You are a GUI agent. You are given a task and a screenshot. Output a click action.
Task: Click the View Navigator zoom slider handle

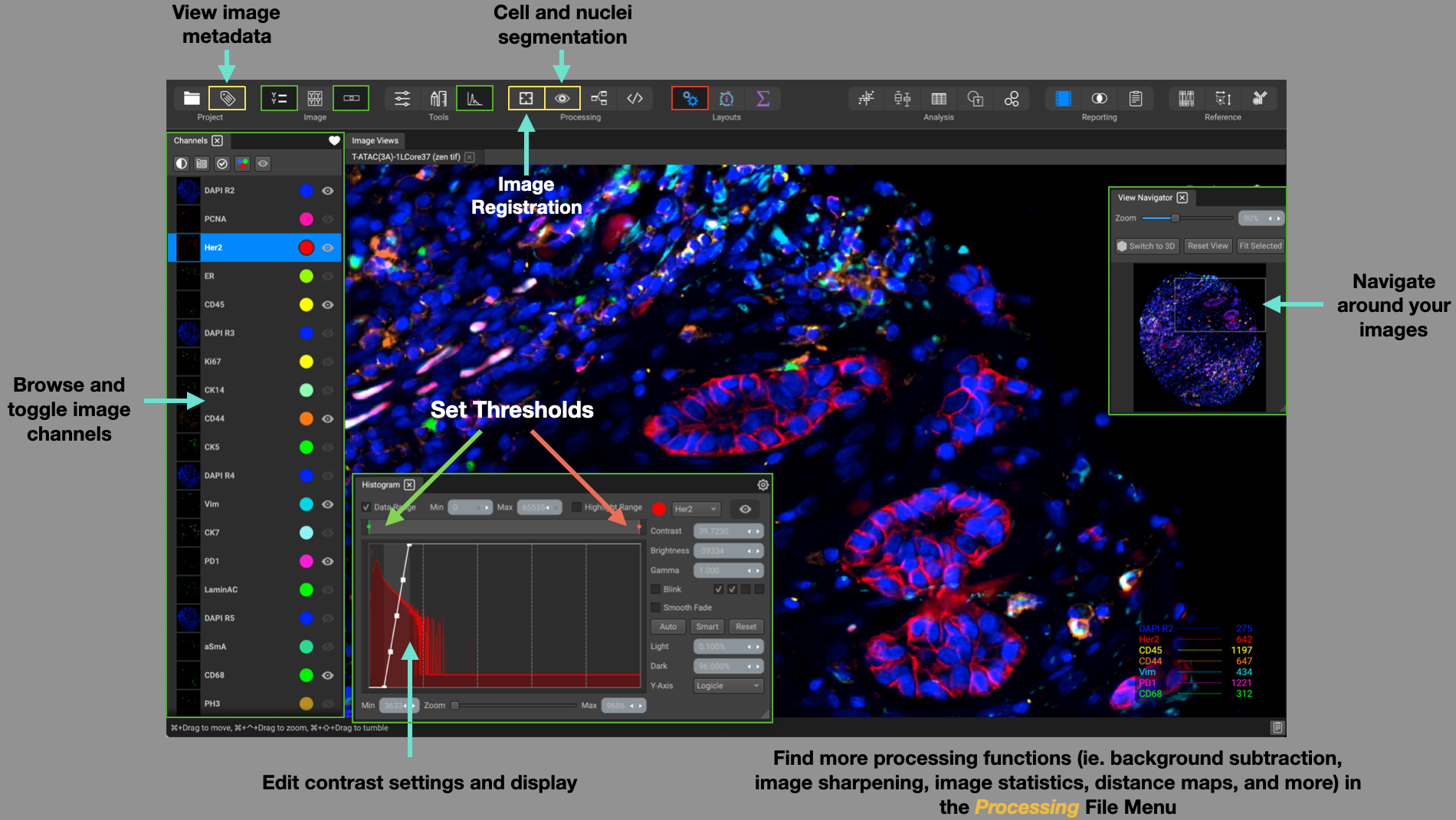[1175, 218]
